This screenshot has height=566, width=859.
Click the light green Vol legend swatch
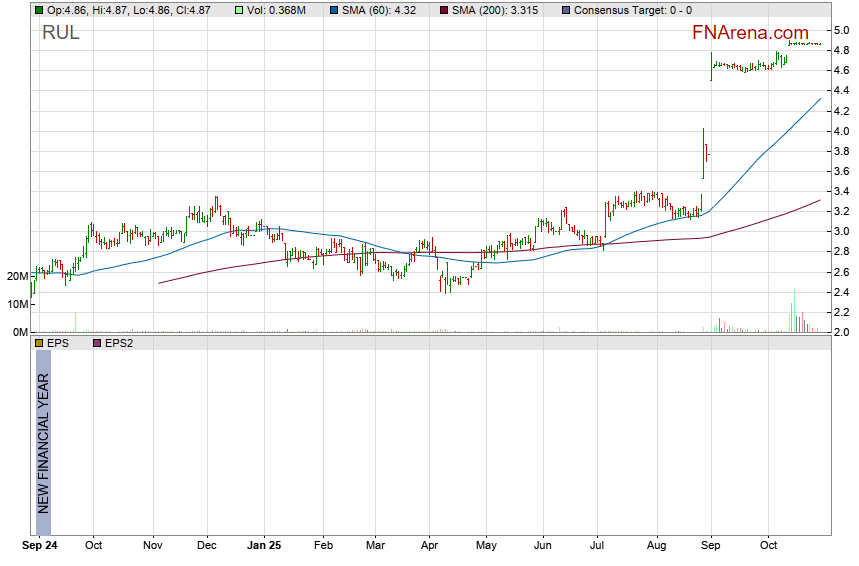coord(239,10)
